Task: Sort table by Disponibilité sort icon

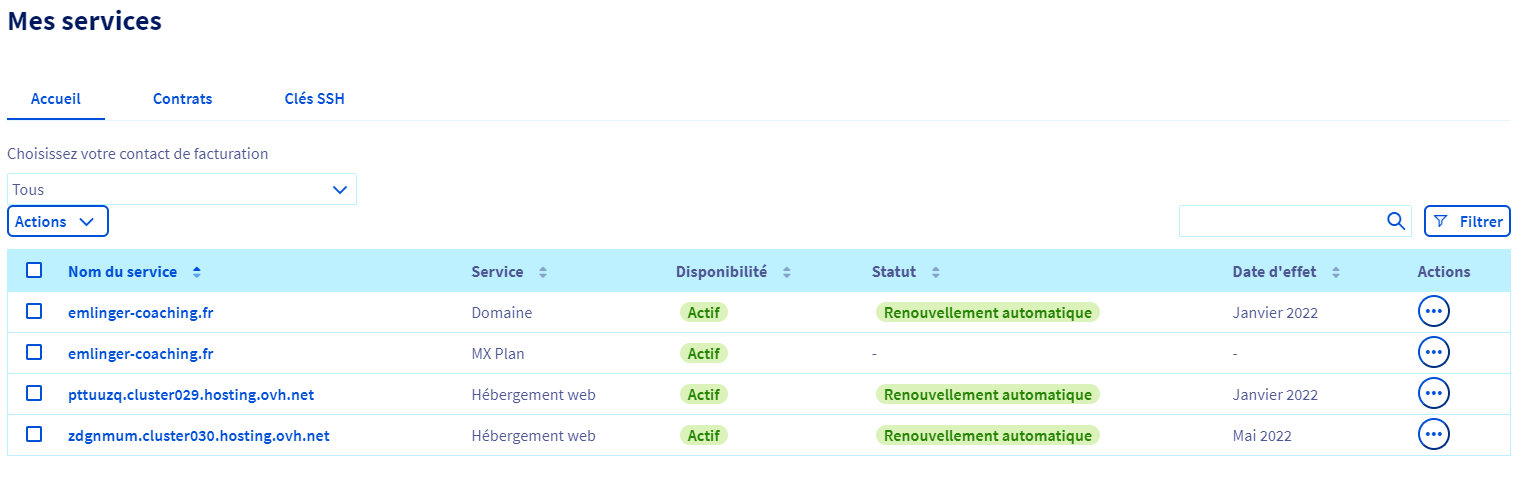Action: (786, 272)
